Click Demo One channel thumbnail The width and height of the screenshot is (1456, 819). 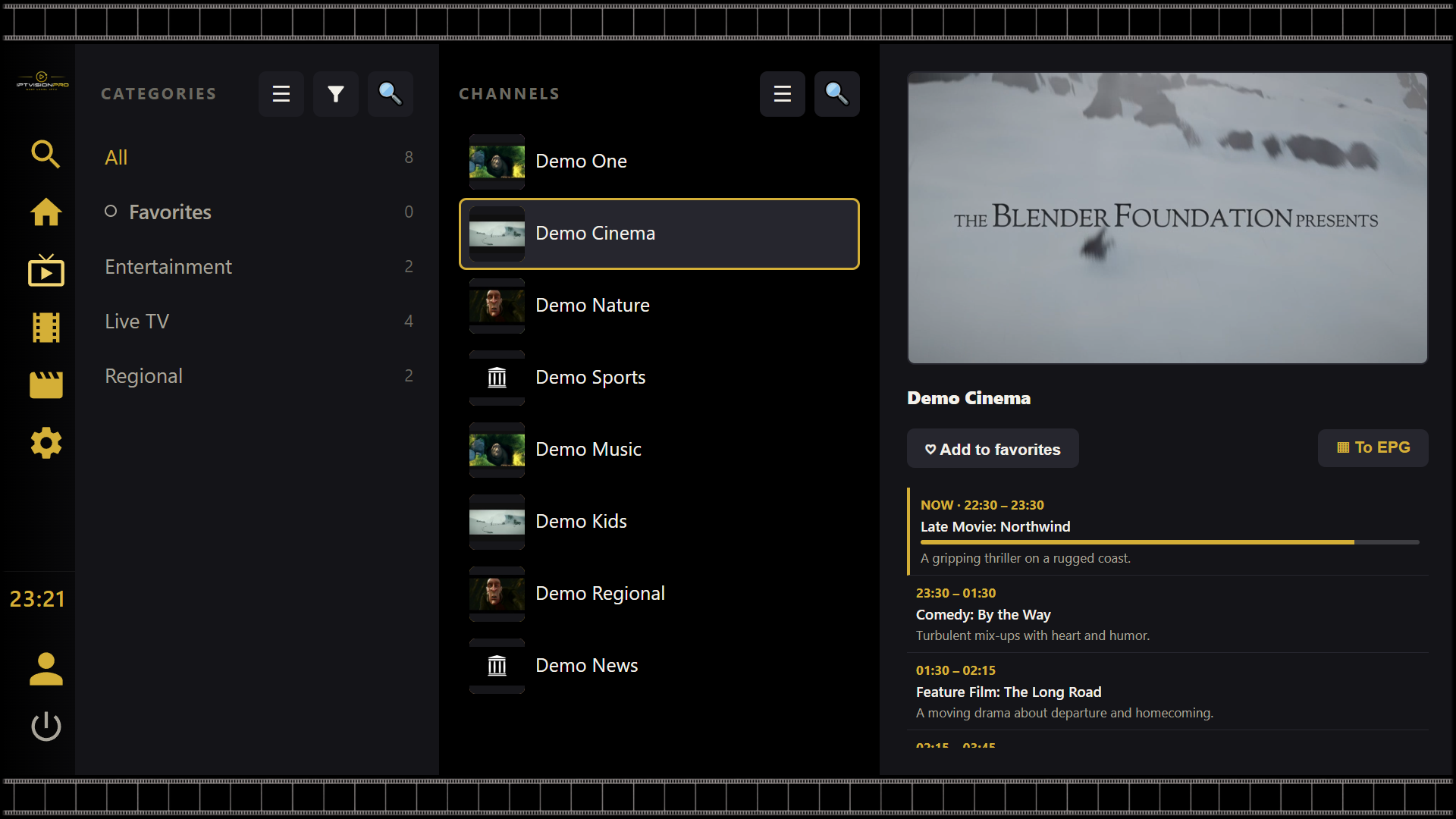[x=497, y=162]
